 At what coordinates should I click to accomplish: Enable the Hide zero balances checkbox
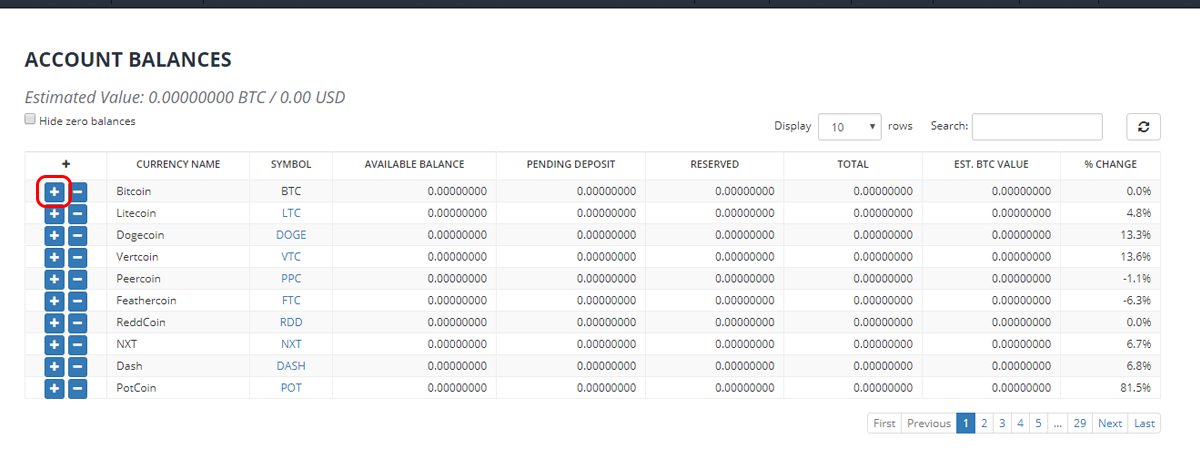coord(30,120)
